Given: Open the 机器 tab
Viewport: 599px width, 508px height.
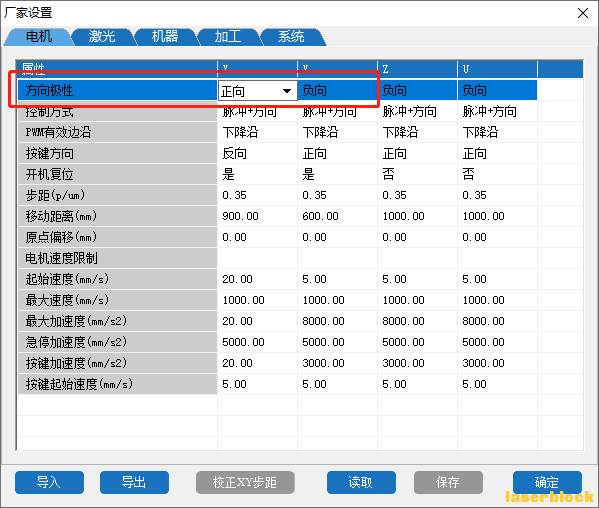Looking at the screenshot, I should pos(165,37).
